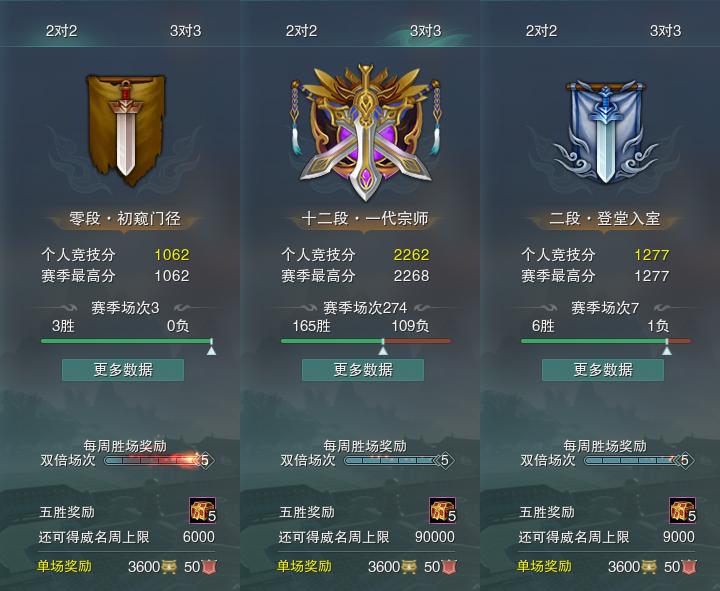
Task: Click the gold coin icon beside 3600 in left panel
Action: [x=169, y=567]
